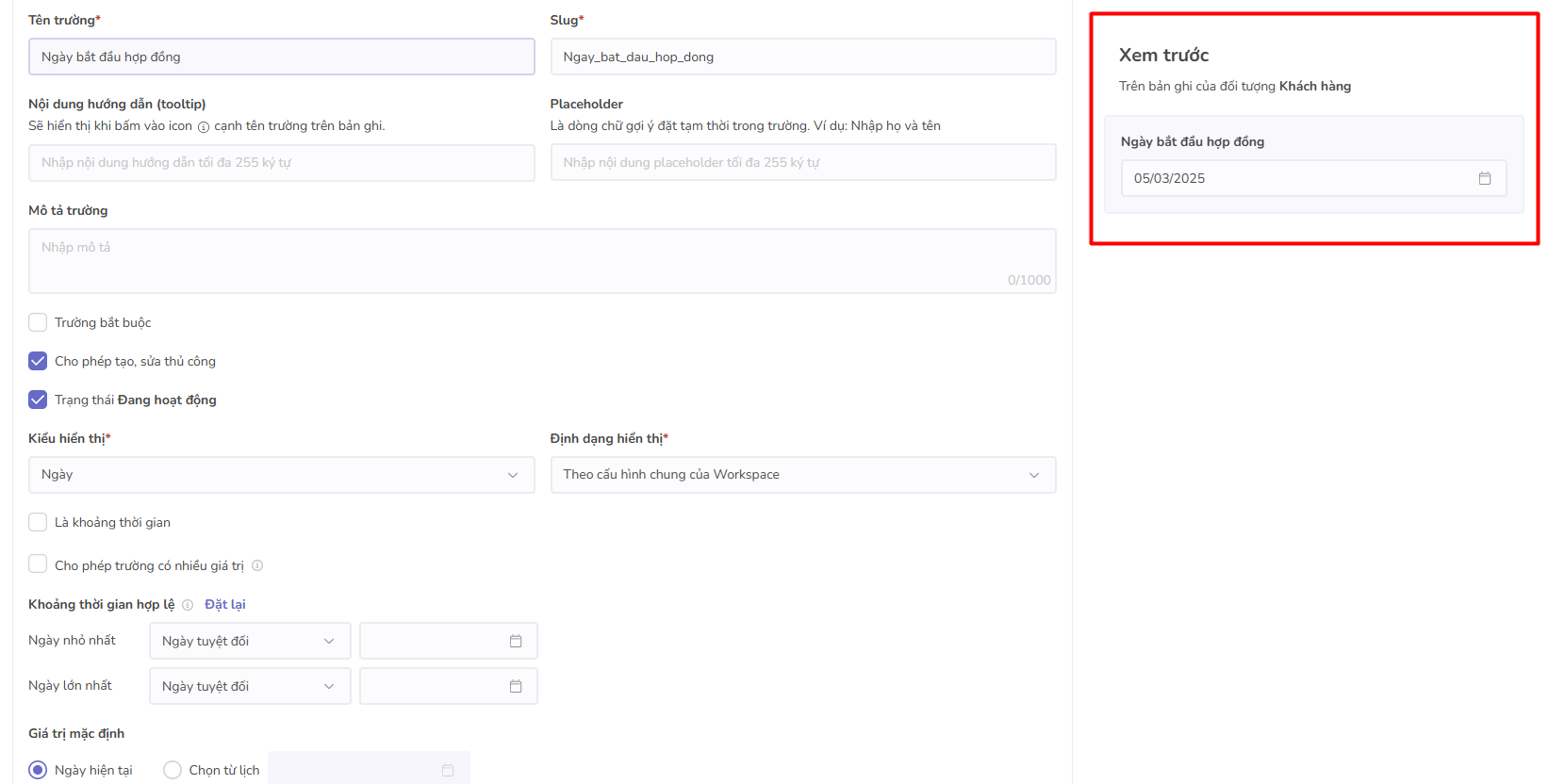Open Ngày nhỏ nhất type dropdown
The width and height of the screenshot is (1548, 784).
pos(249,641)
